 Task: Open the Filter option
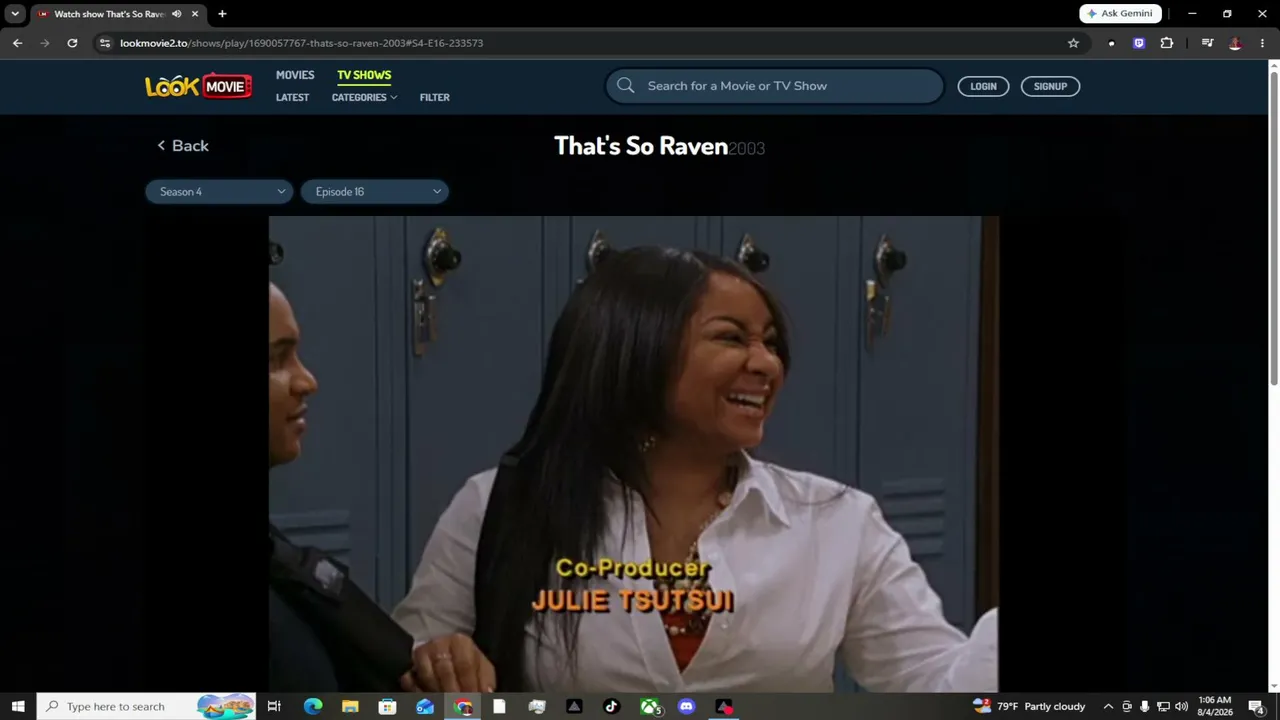tap(435, 97)
